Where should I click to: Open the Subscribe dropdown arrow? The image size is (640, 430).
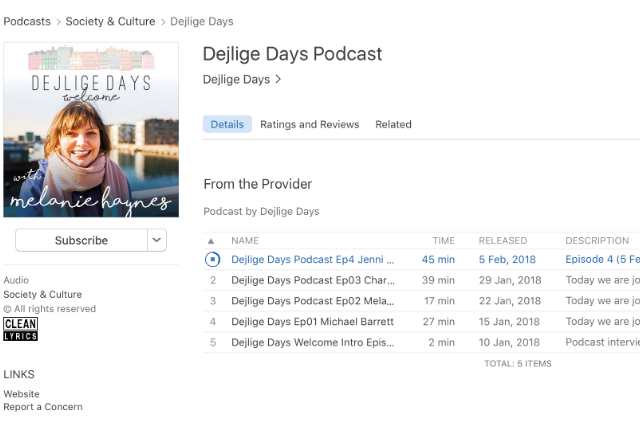[x=157, y=240]
